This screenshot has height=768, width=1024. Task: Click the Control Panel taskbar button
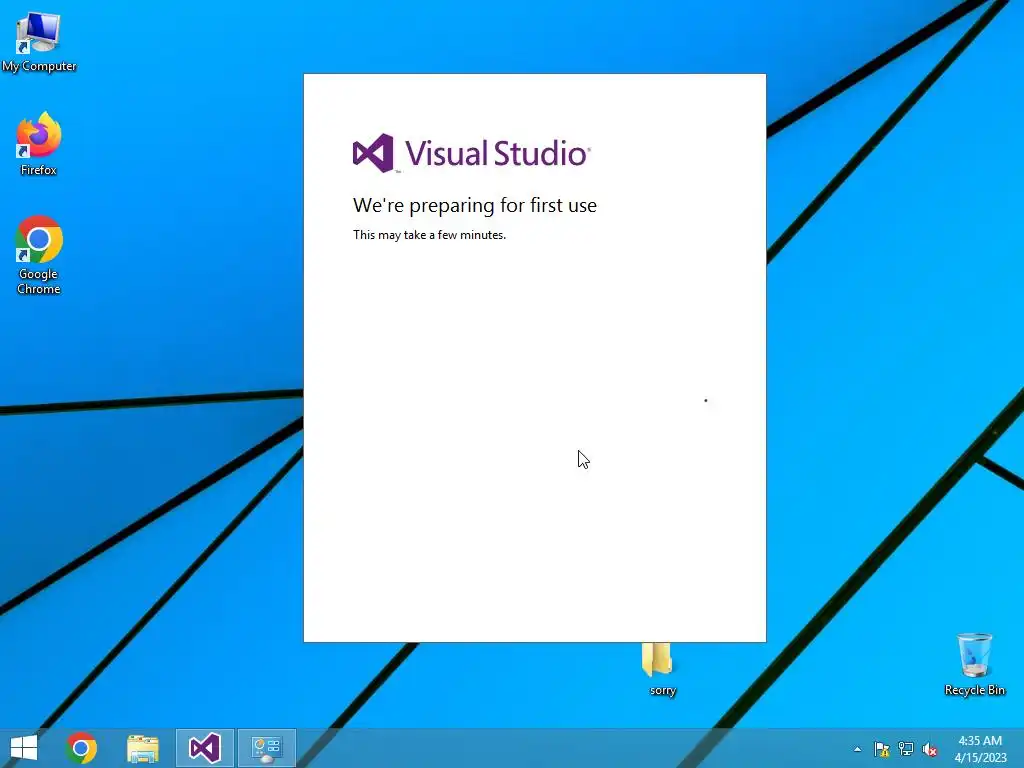coord(266,748)
